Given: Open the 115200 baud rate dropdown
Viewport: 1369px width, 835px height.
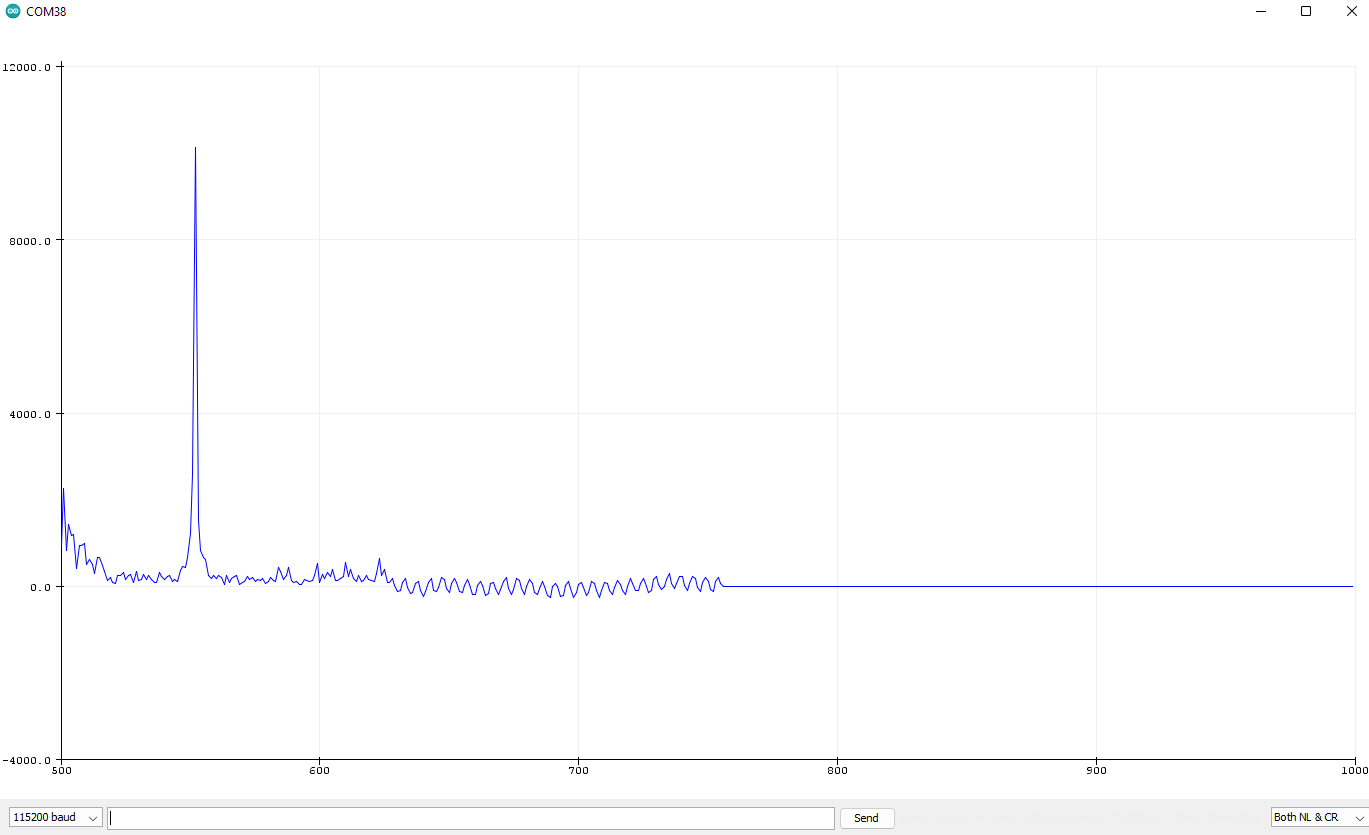Looking at the screenshot, I should pos(56,818).
